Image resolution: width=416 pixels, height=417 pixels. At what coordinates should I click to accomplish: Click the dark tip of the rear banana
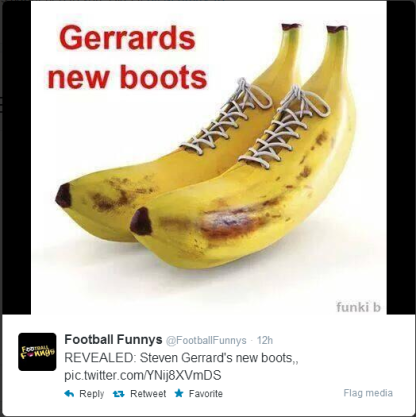pos(63,195)
